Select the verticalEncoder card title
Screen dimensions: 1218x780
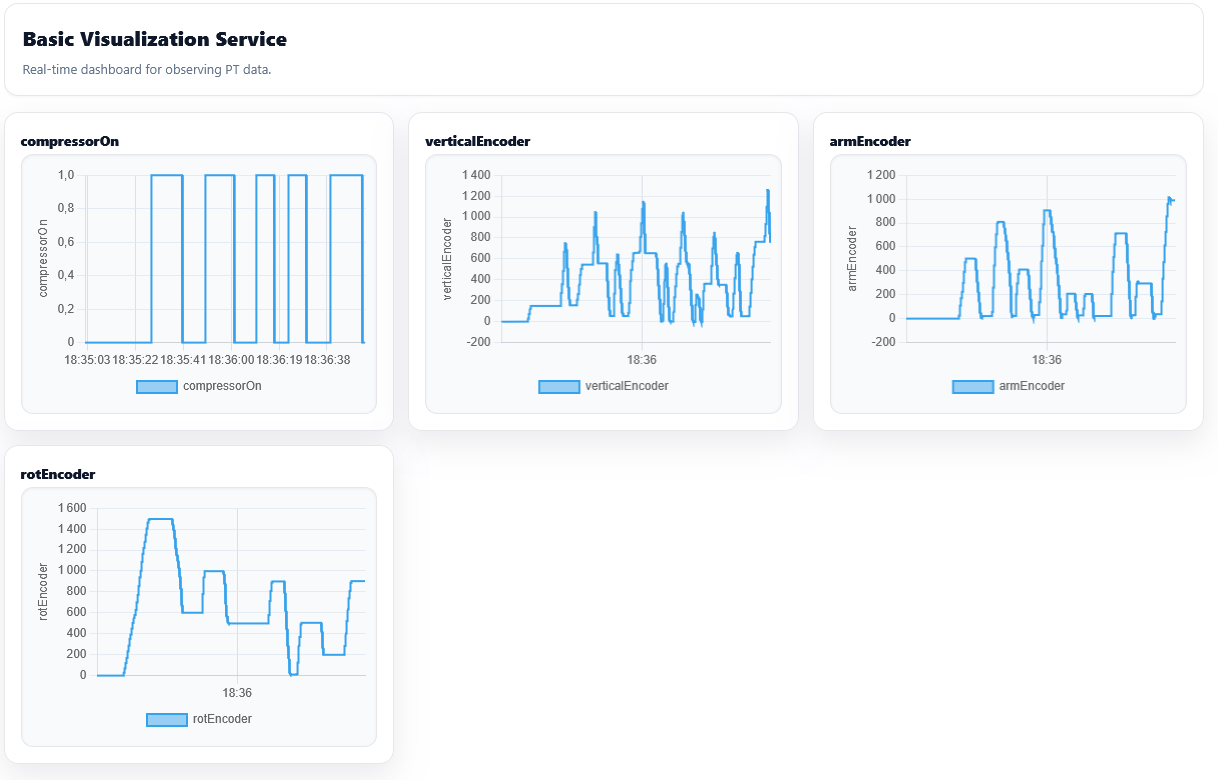coord(478,142)
